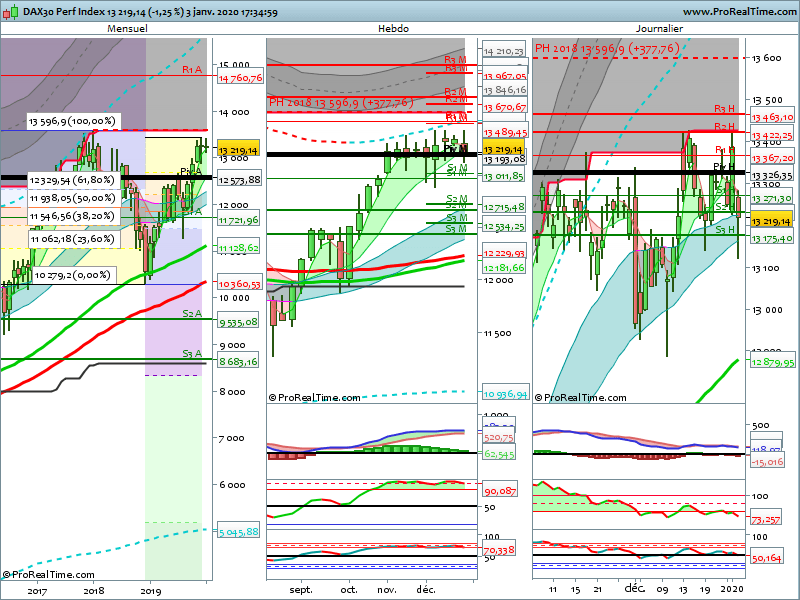Click the R1 A resistance label on monthly chart
The image size is (800, 600).
coord(192,70)
